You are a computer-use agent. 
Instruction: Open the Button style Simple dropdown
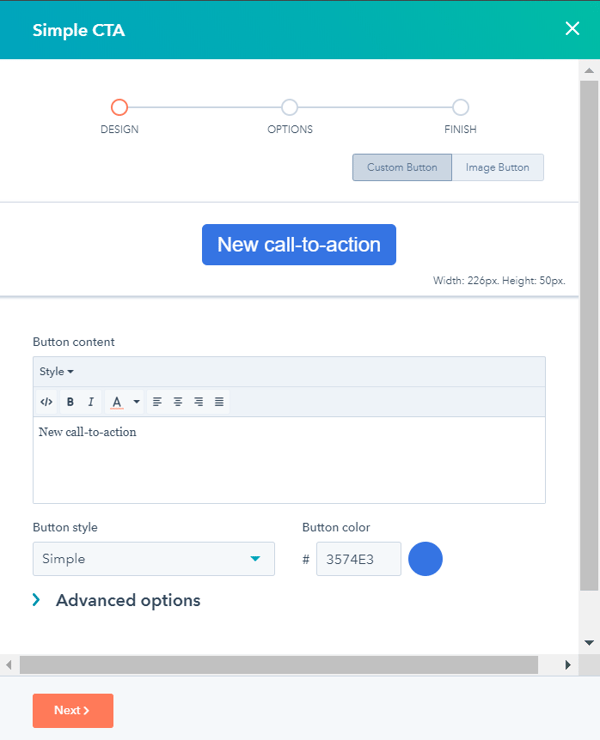pyautogui.click(x=153, y=559)
